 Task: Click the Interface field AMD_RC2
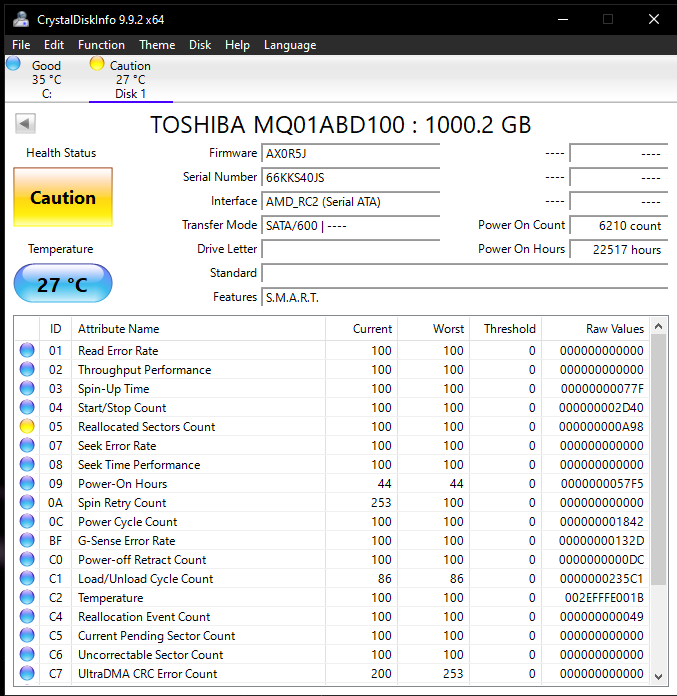(351, 202)
